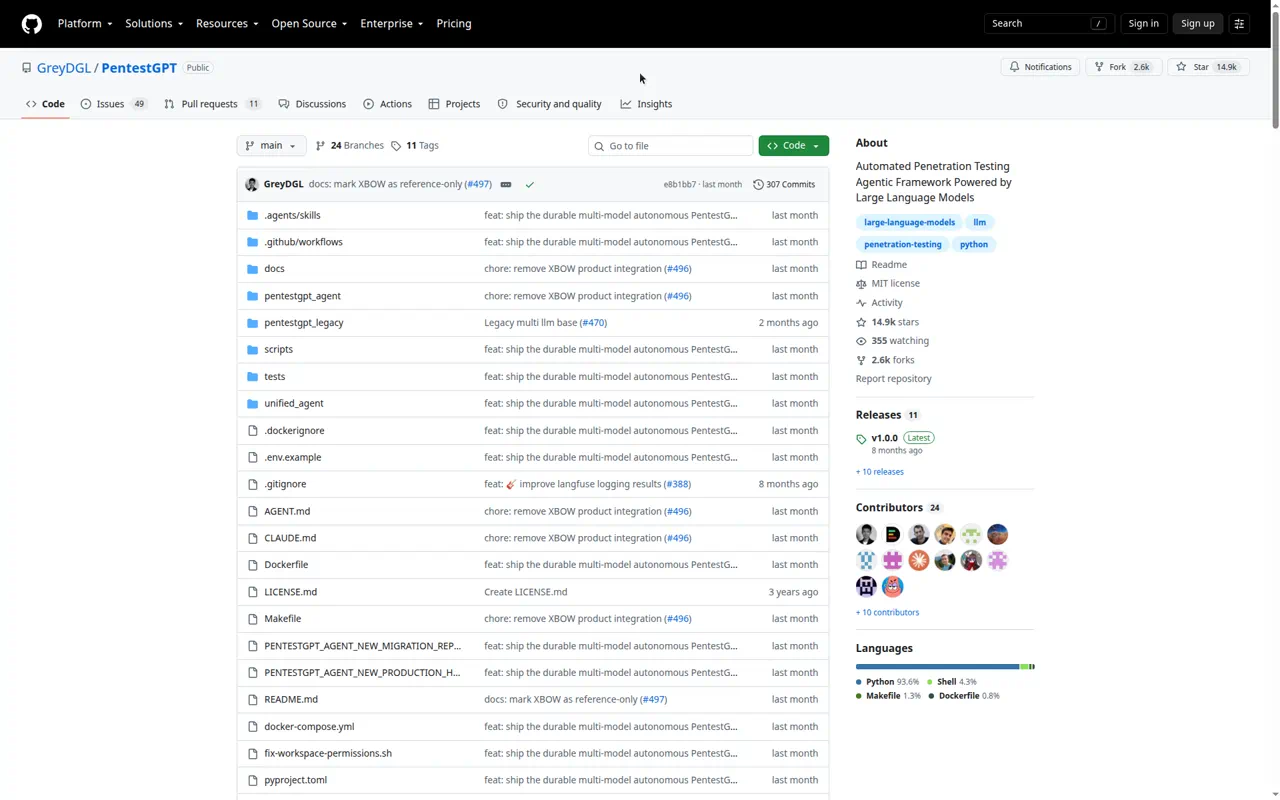Focus the top Search field
Image resolution: width=1280 pixels, height=800 pixels.
(1049, 23)
